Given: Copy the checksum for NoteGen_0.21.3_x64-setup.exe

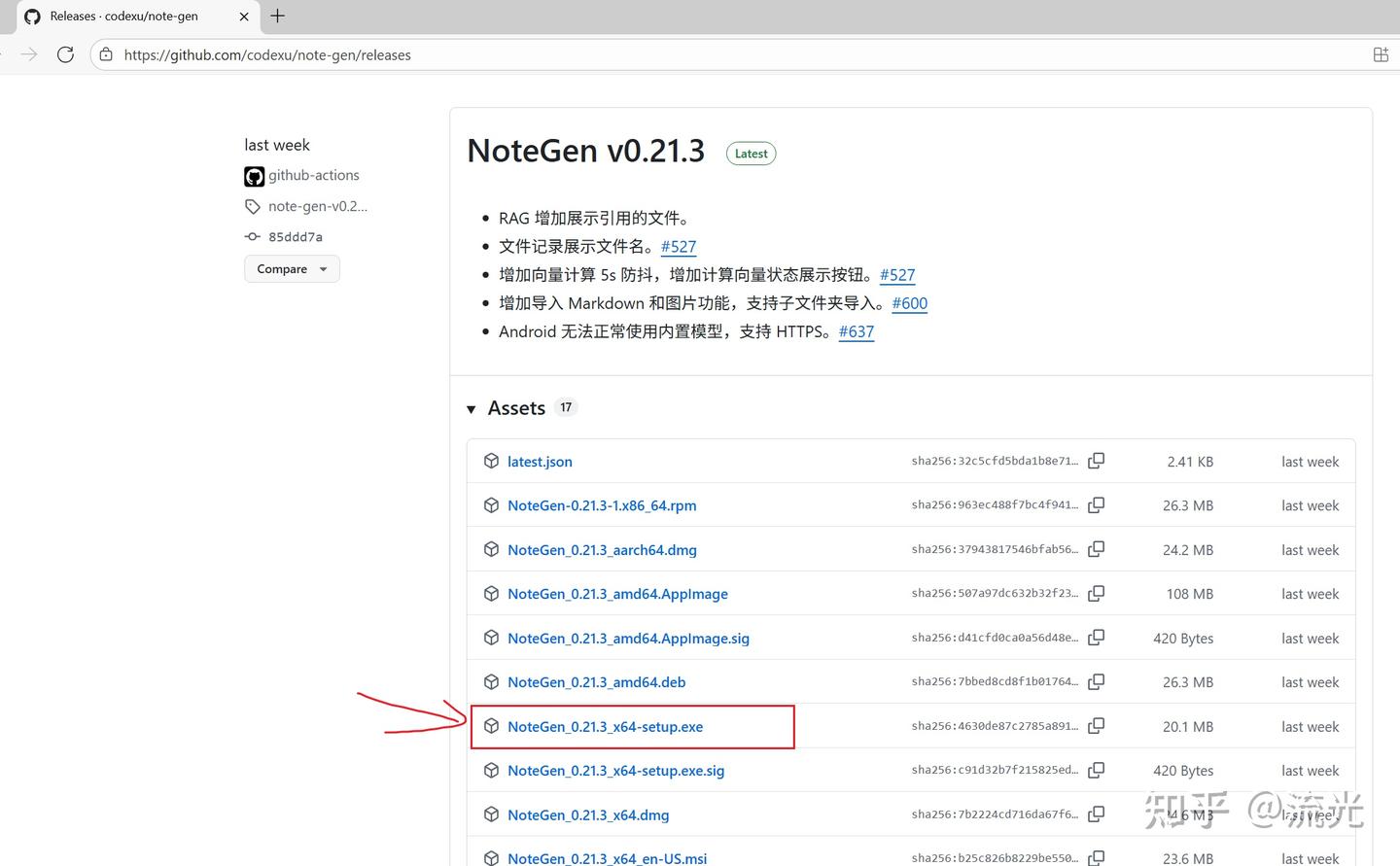Looking at the screenshot, I should (x=1096, y=726).
